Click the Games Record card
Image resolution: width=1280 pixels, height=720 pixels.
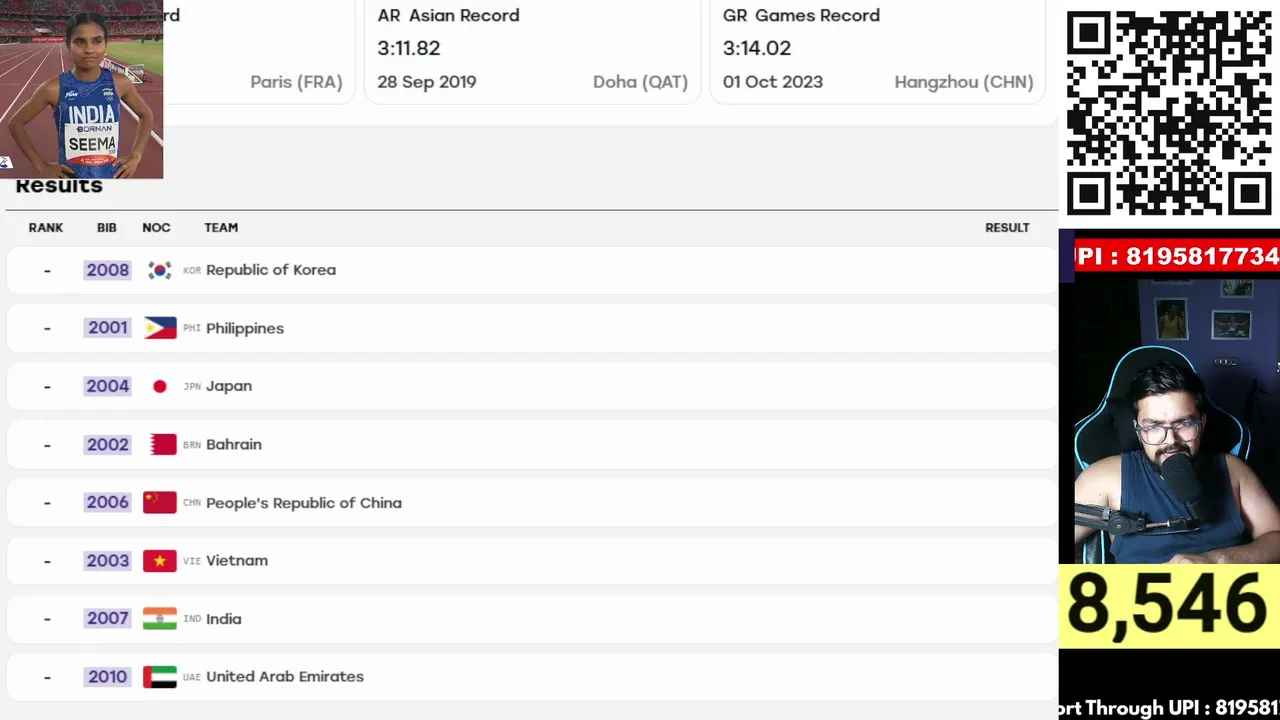(878, 50)
